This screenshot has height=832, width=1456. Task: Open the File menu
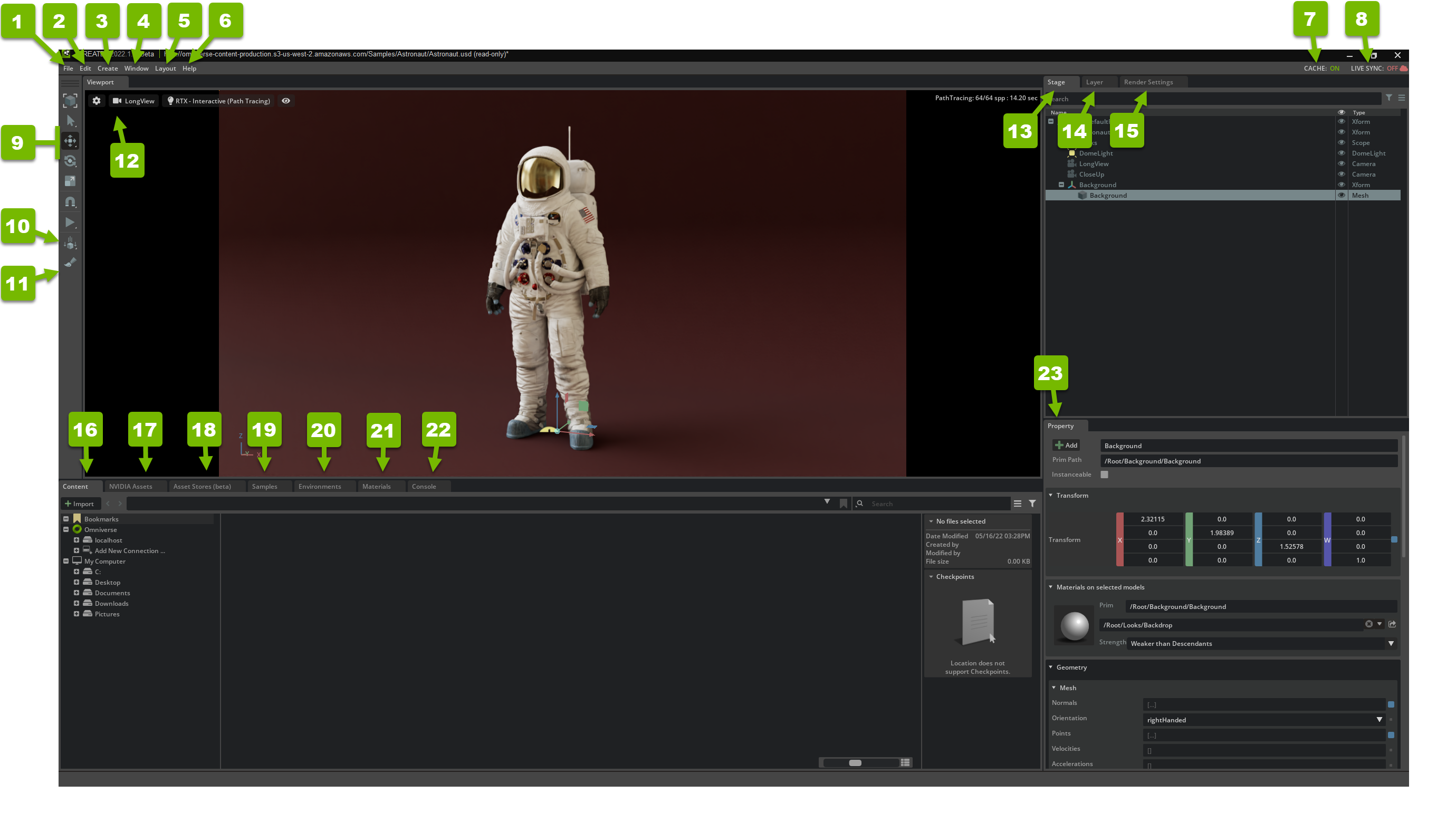point(68,69)
